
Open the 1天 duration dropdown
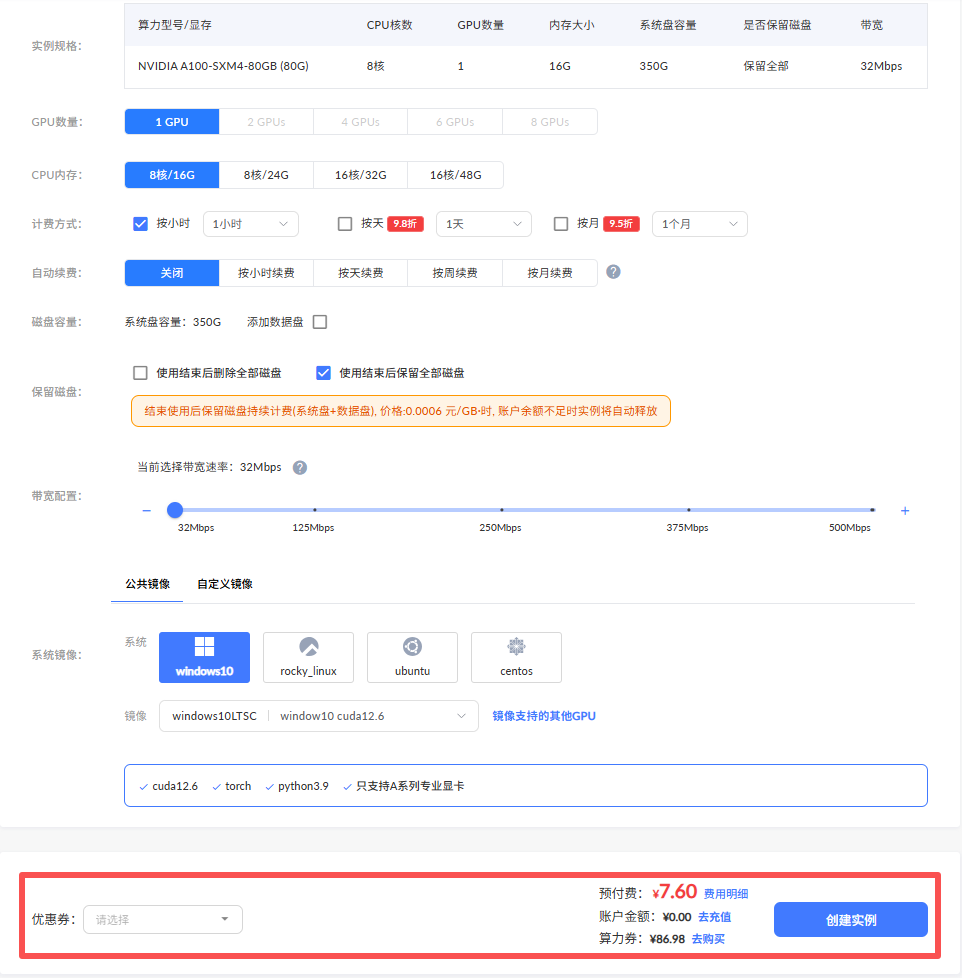(x=484, y=224)
